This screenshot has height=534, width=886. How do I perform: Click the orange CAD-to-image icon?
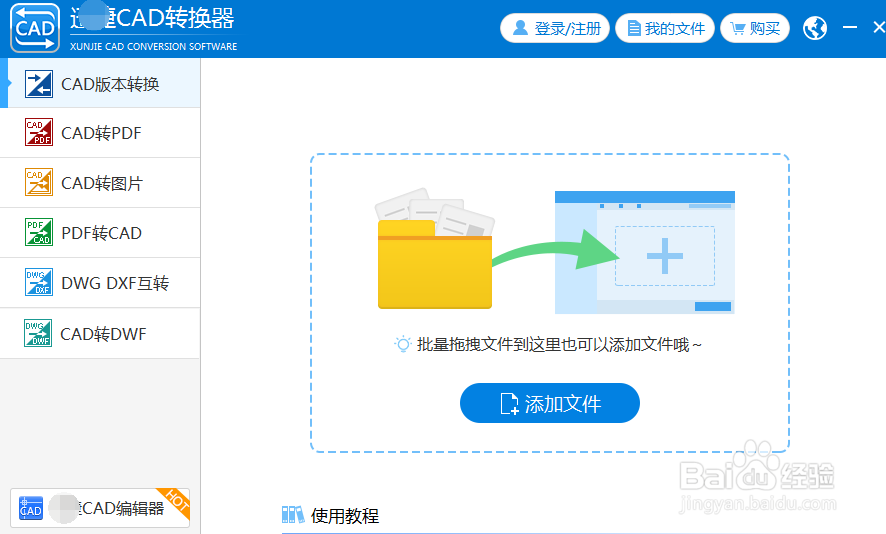click(x=39, y=182)
